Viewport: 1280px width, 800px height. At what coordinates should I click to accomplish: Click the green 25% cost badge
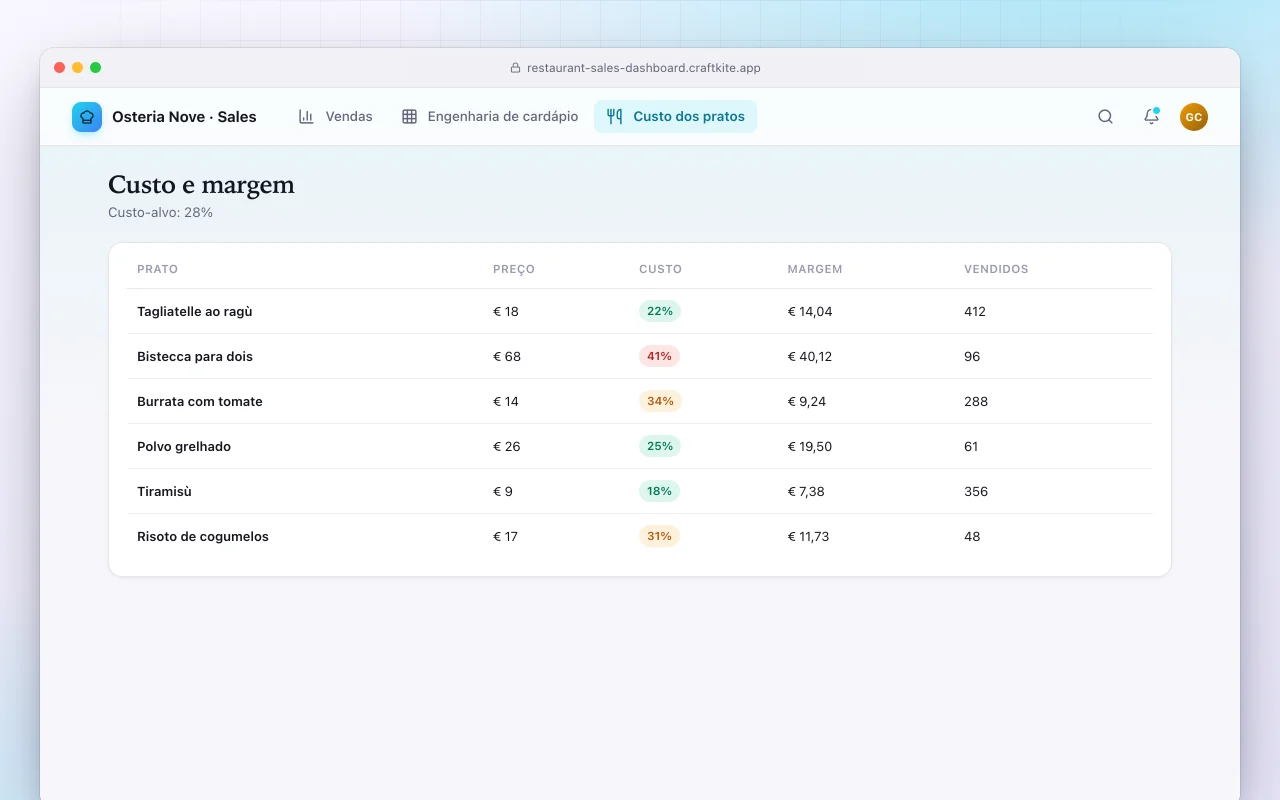(660, 446)
